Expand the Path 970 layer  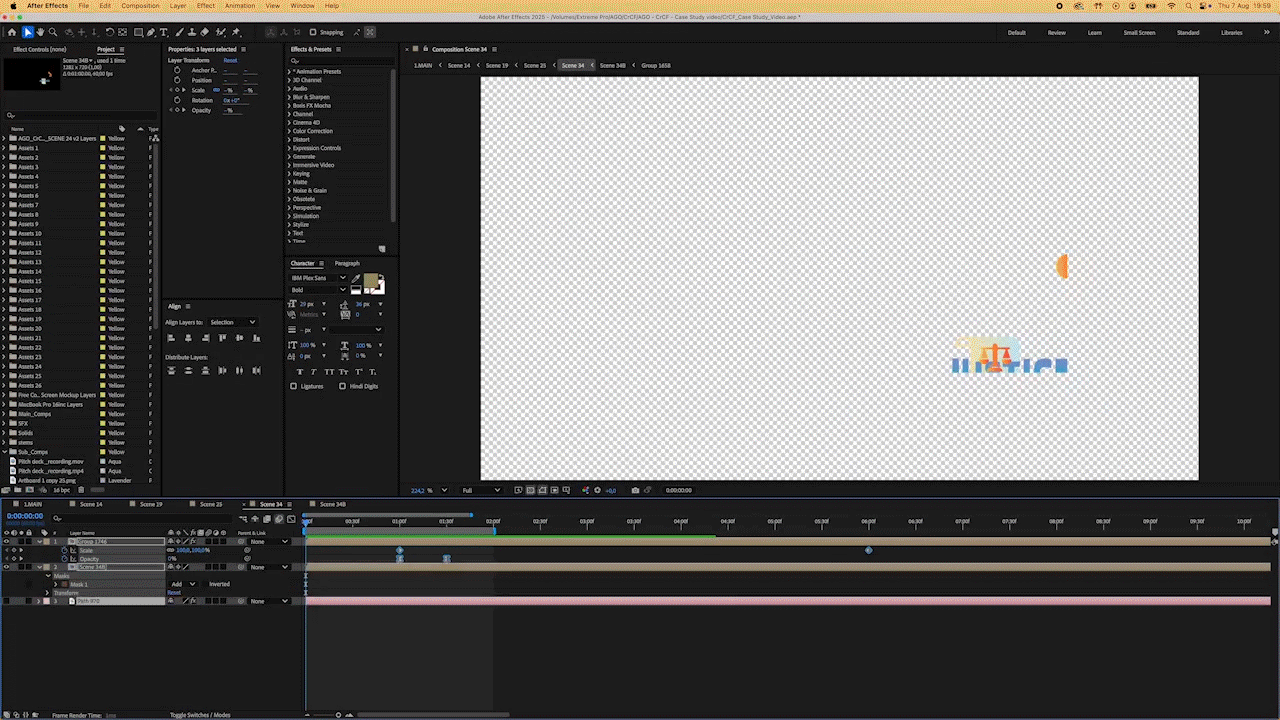click(39, 601)
